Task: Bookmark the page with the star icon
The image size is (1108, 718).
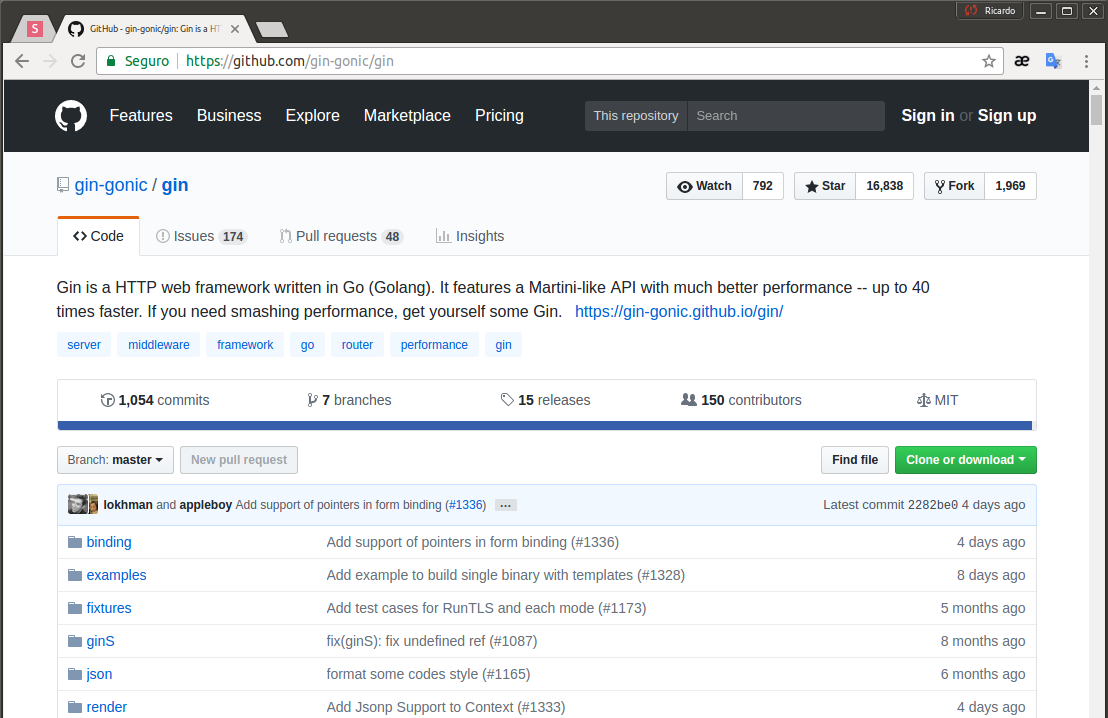Action: [x=989, y=61]
